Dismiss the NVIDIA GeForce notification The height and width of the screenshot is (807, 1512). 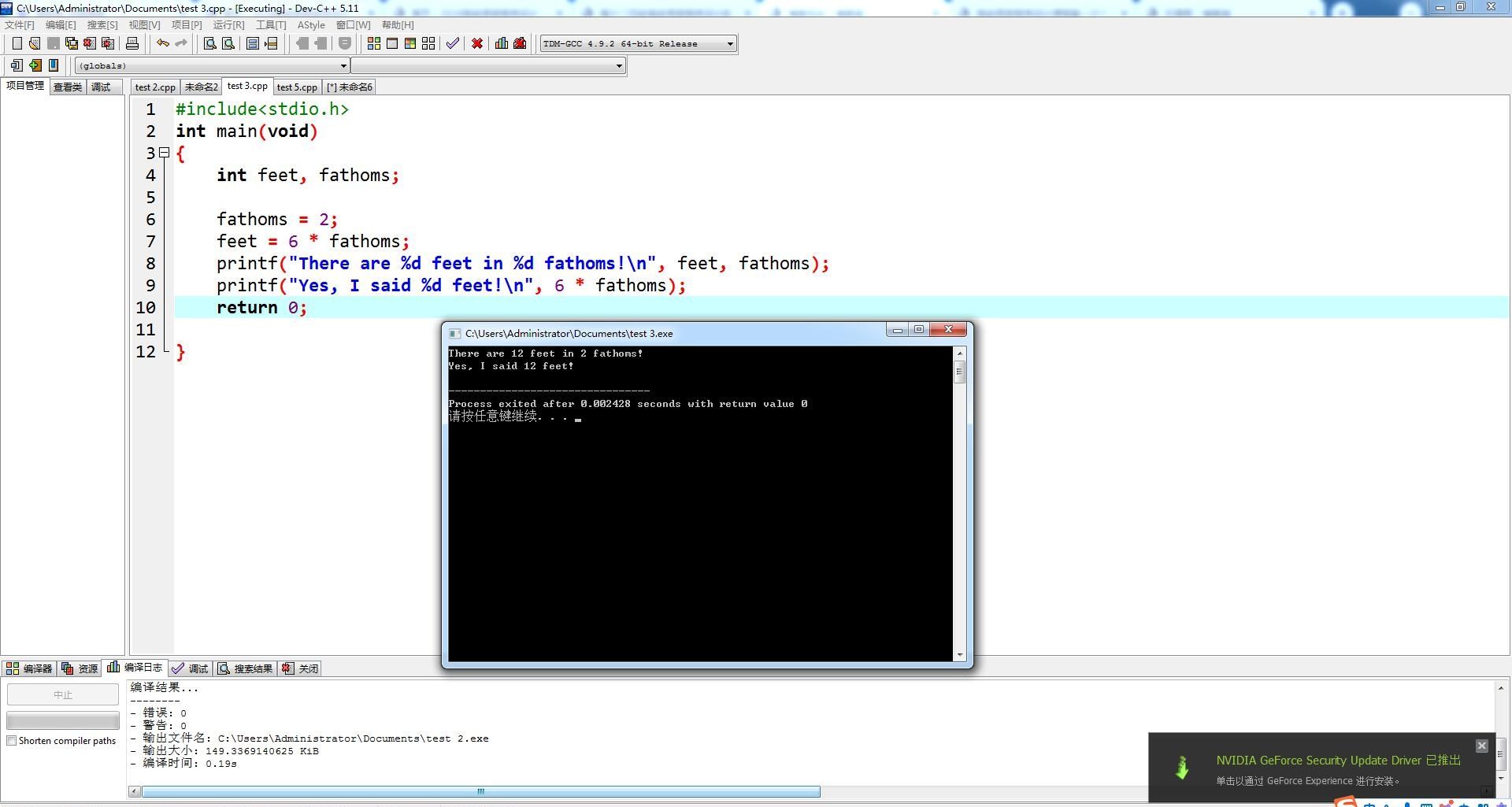[1481, 746]
